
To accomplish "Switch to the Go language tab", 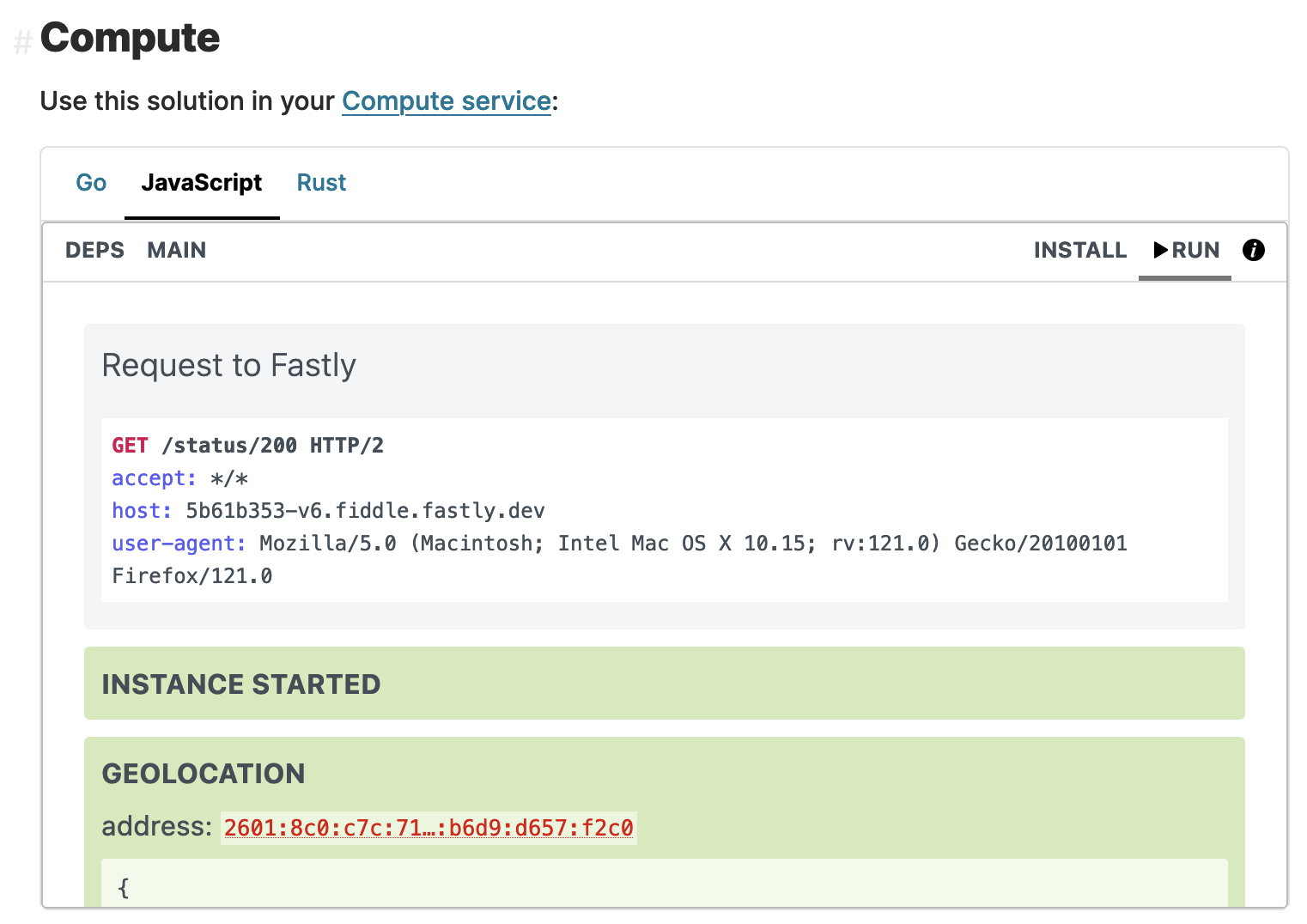I will coord(91,182).
